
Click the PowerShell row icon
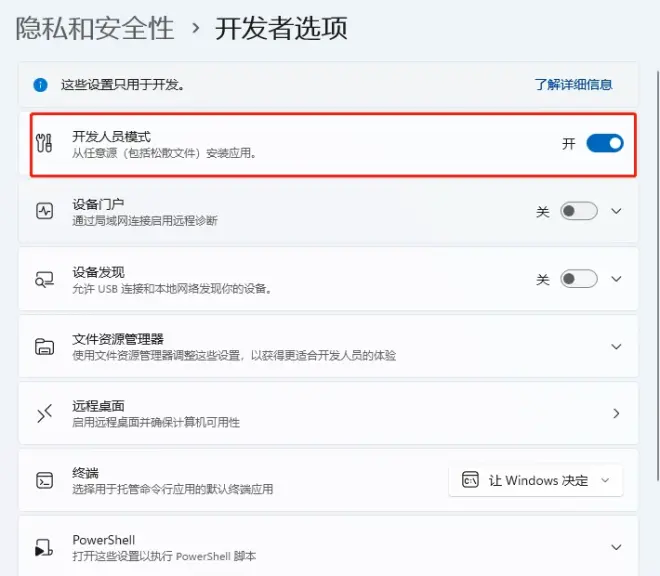(44, 547)
